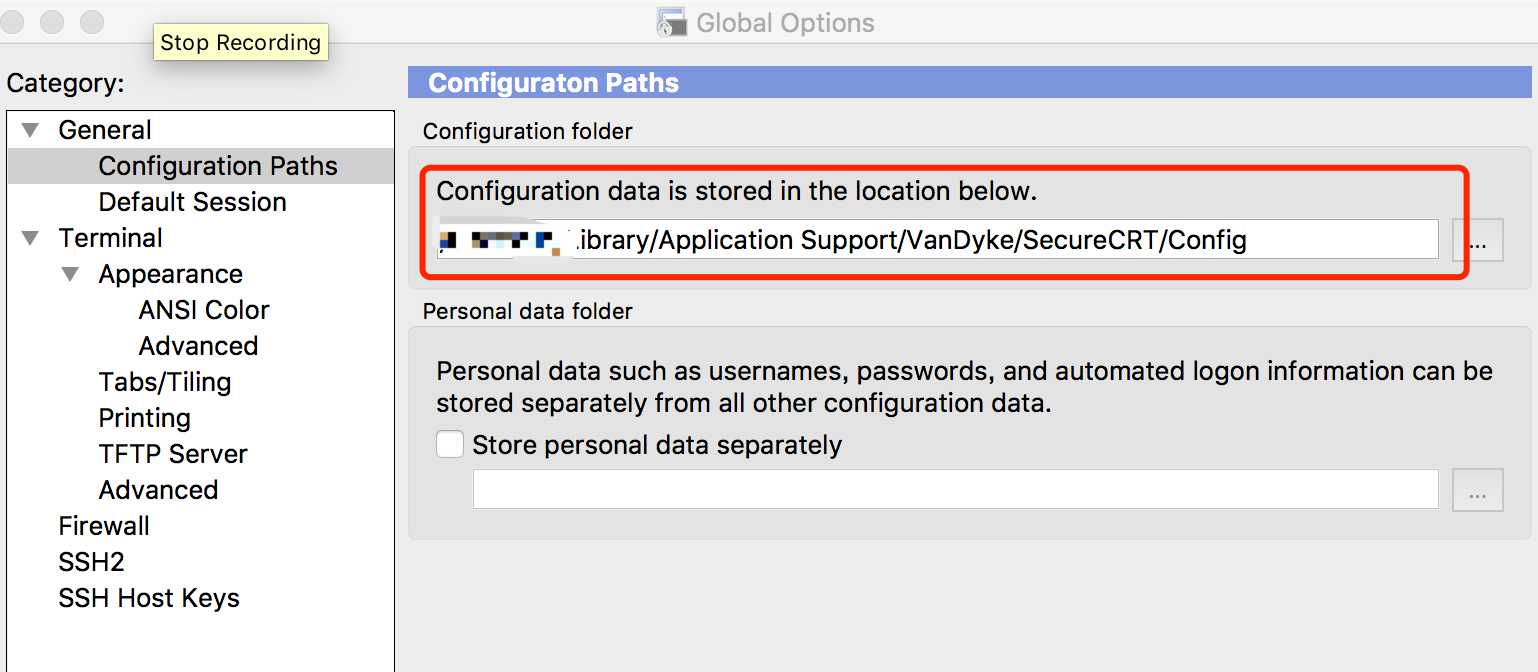This screenshot has height=672, width=1538.
Task: Collapse the Appearance subcategory triangle
Action: coord(71,274)
